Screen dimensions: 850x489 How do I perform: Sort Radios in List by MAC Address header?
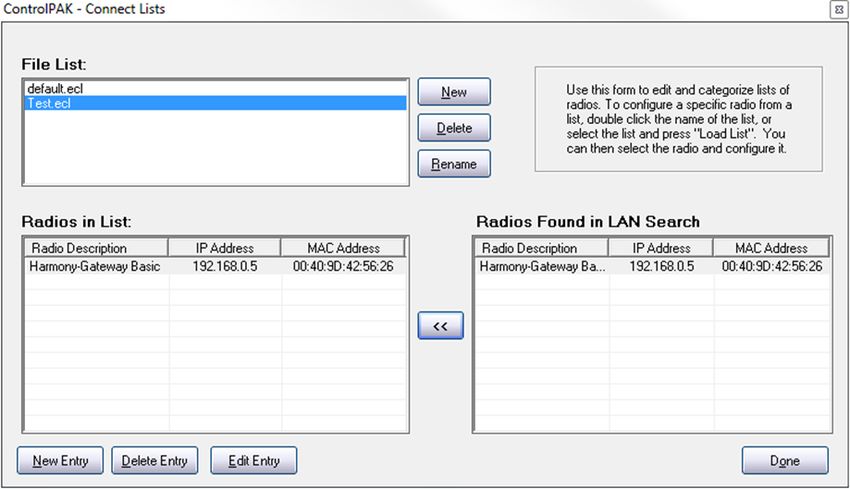point(343,248)
